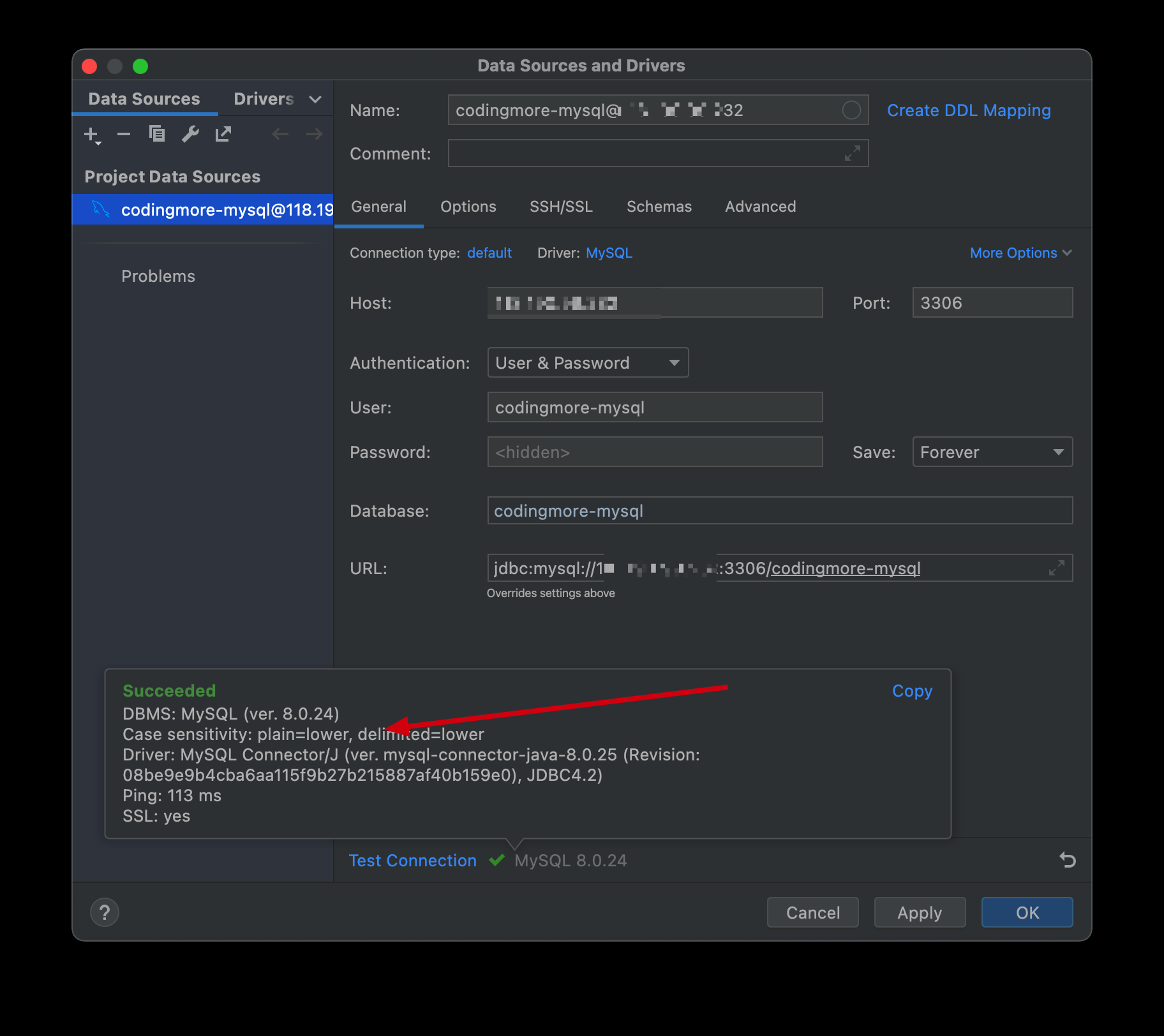Expand the Comment field with the arrows icon

(x=852, y=154)
